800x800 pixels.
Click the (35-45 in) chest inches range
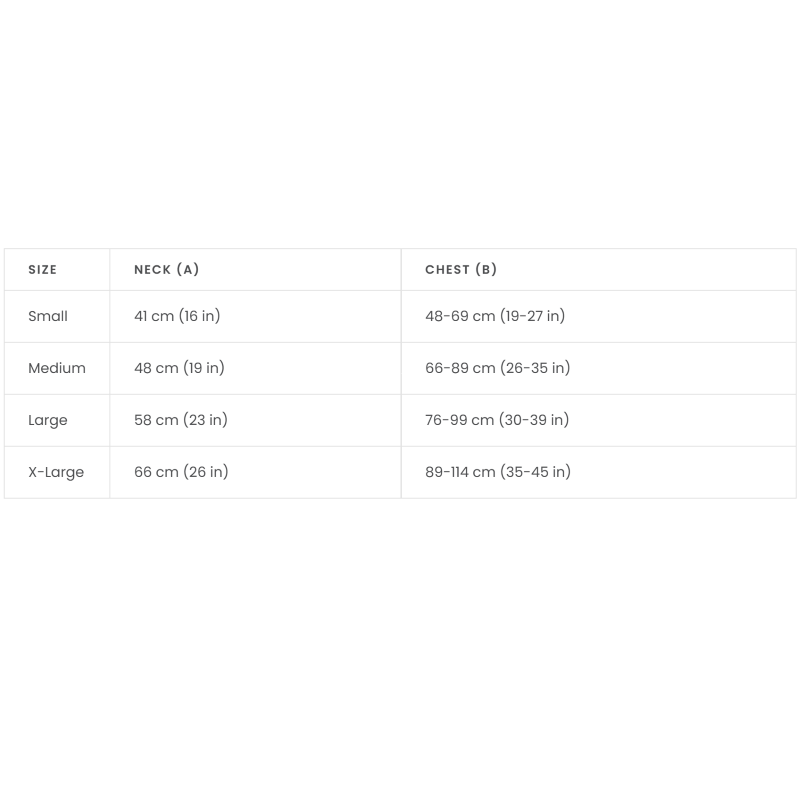(x=536, y=472)
